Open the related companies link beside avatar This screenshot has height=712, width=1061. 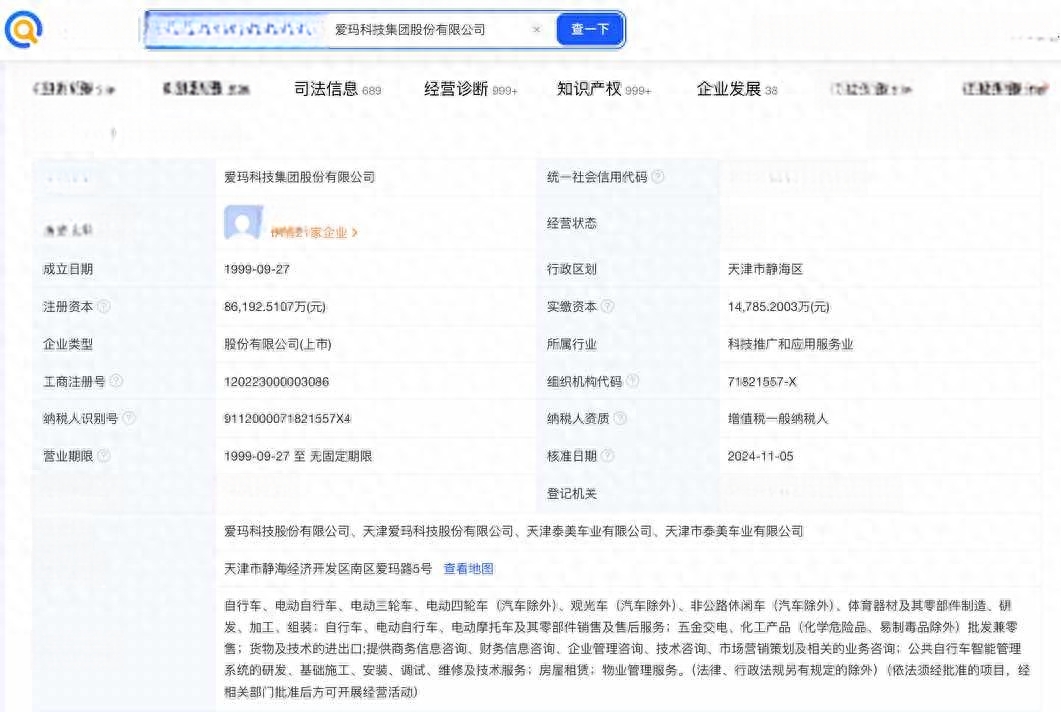[x=314, y=232]
